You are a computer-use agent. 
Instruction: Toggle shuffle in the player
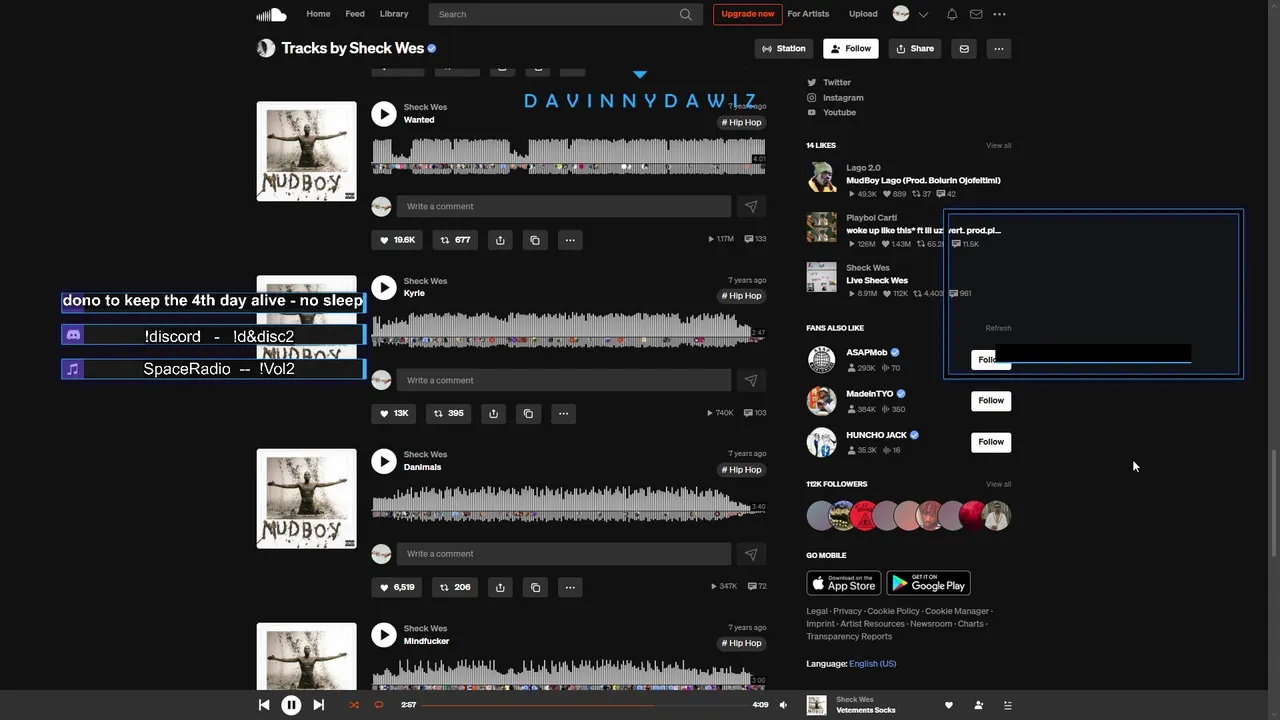(x=353, y=705)
